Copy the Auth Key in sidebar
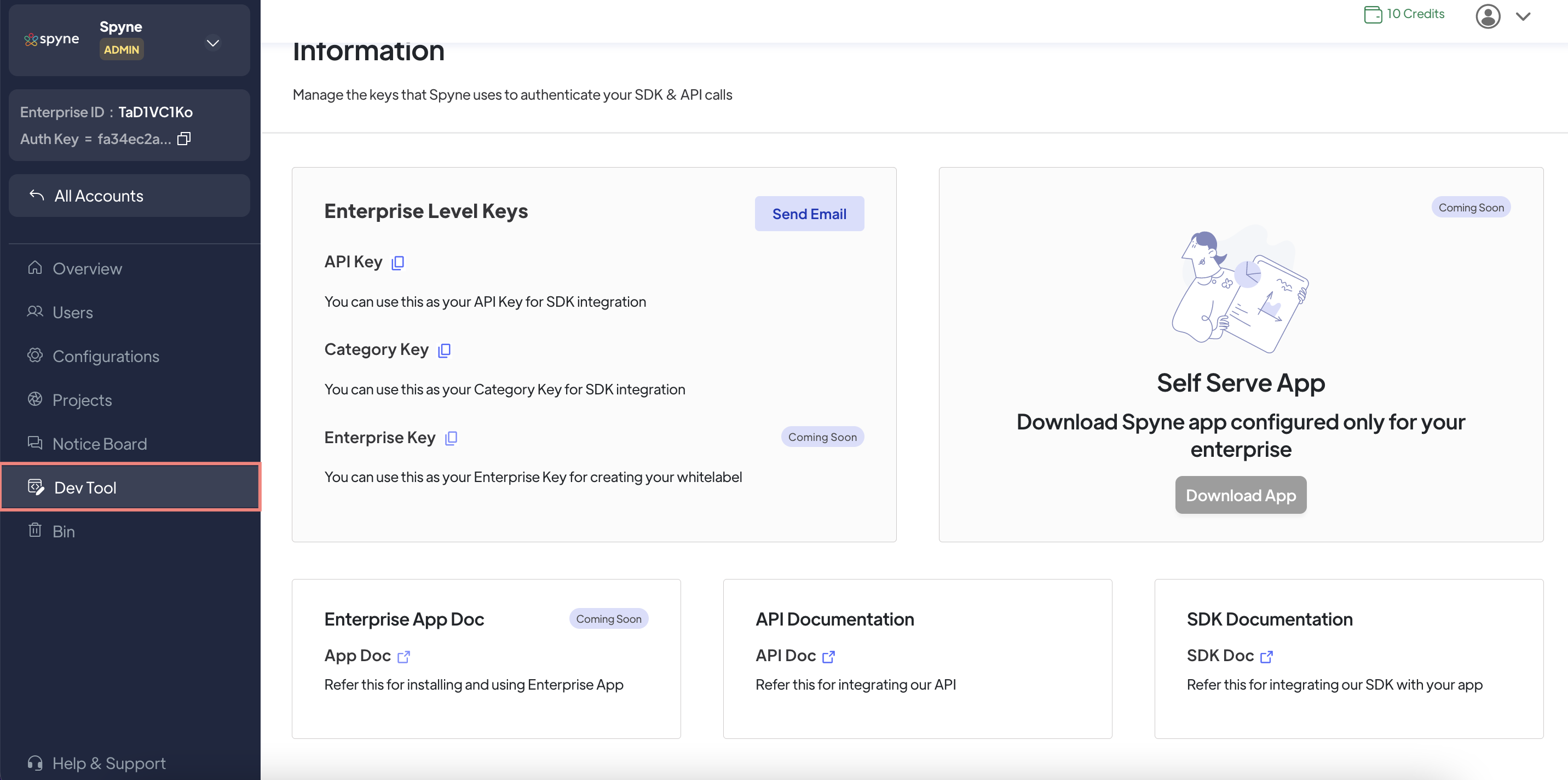 point(184,139)
